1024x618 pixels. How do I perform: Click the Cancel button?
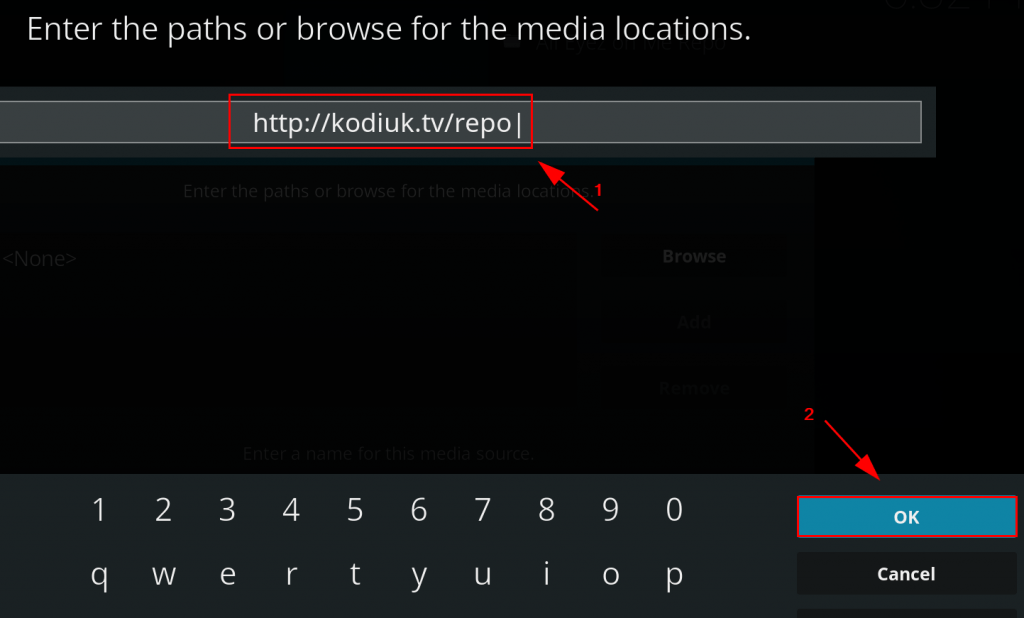pos(906,574)
